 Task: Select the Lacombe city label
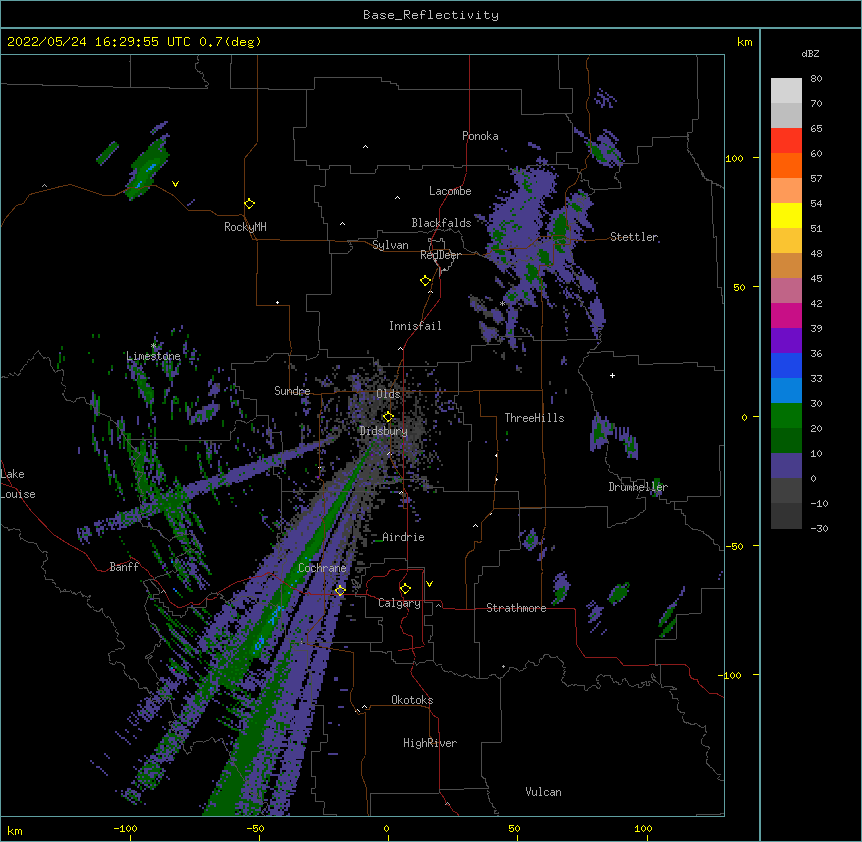pos(450,191)
